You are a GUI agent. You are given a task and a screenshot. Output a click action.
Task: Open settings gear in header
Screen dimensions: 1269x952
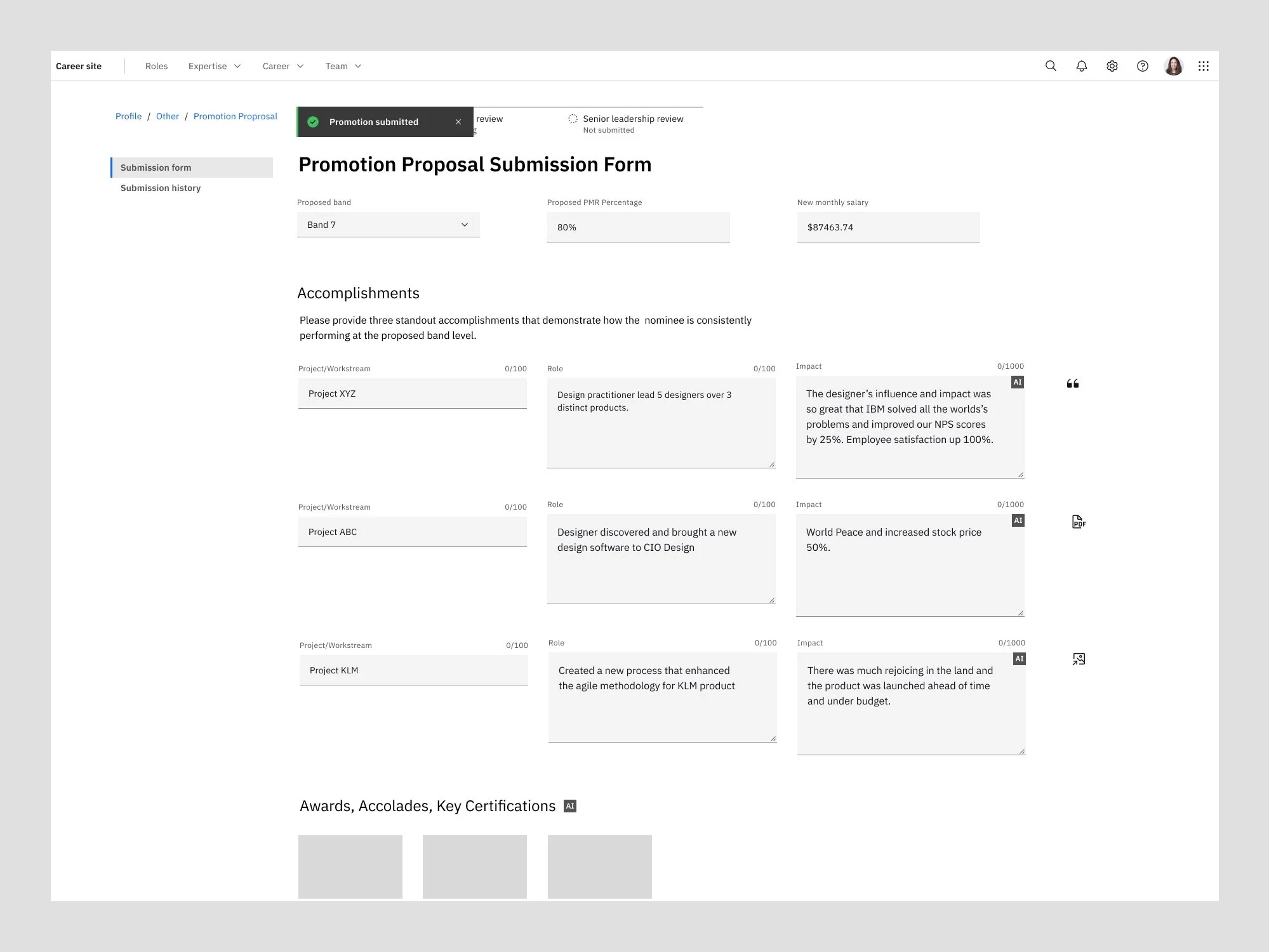pyautogui.click(x=1112, y=66)
